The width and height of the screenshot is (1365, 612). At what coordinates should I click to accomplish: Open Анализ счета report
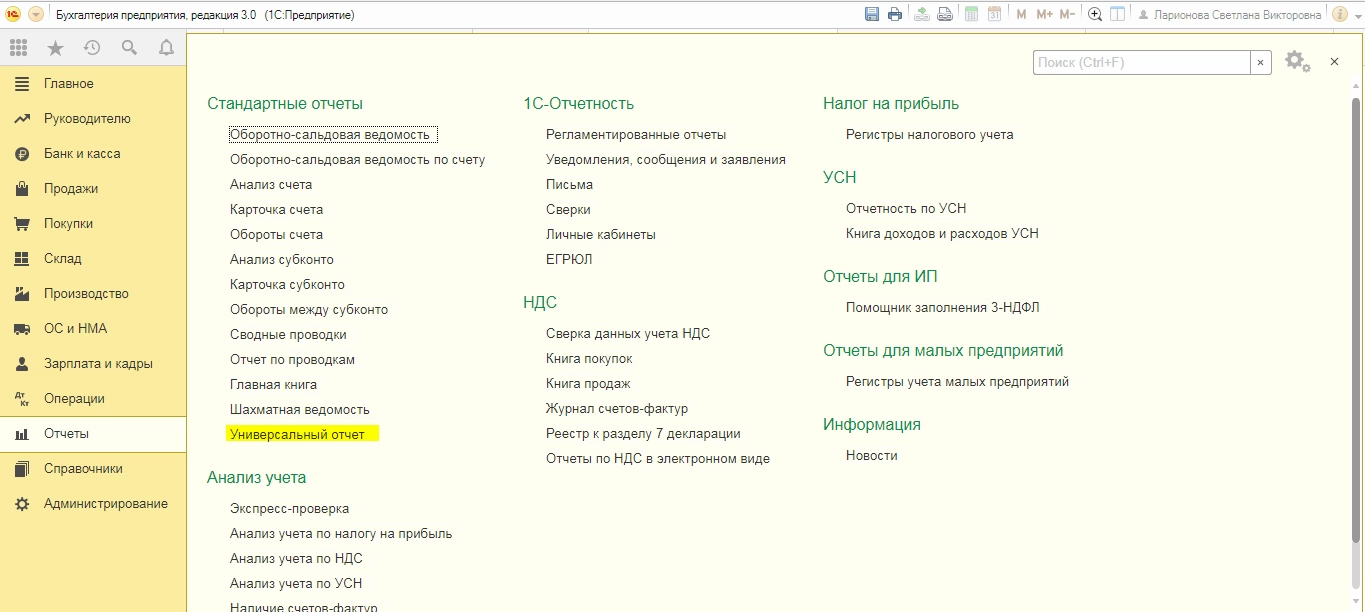[x=271, y=184]
